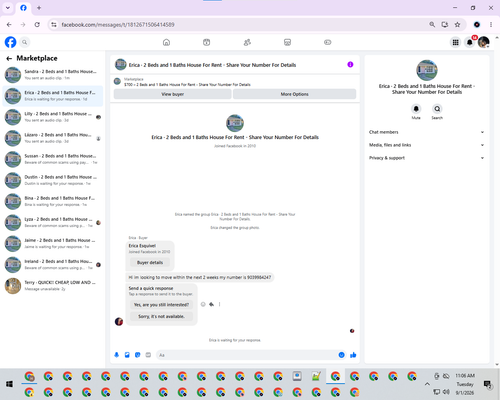
Task: Open the Friends icon in top navigation
Action: [x=247, y=42]
